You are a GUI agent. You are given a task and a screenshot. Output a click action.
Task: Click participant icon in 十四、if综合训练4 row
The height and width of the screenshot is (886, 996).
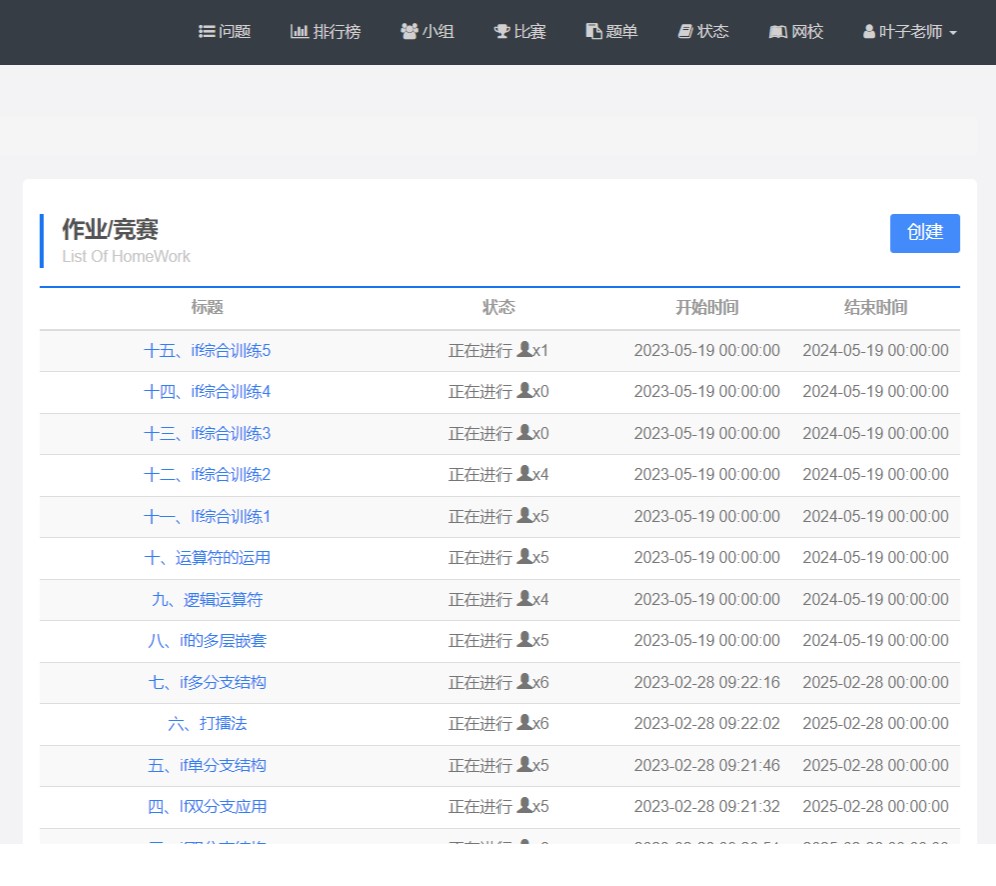pos(525,390)
